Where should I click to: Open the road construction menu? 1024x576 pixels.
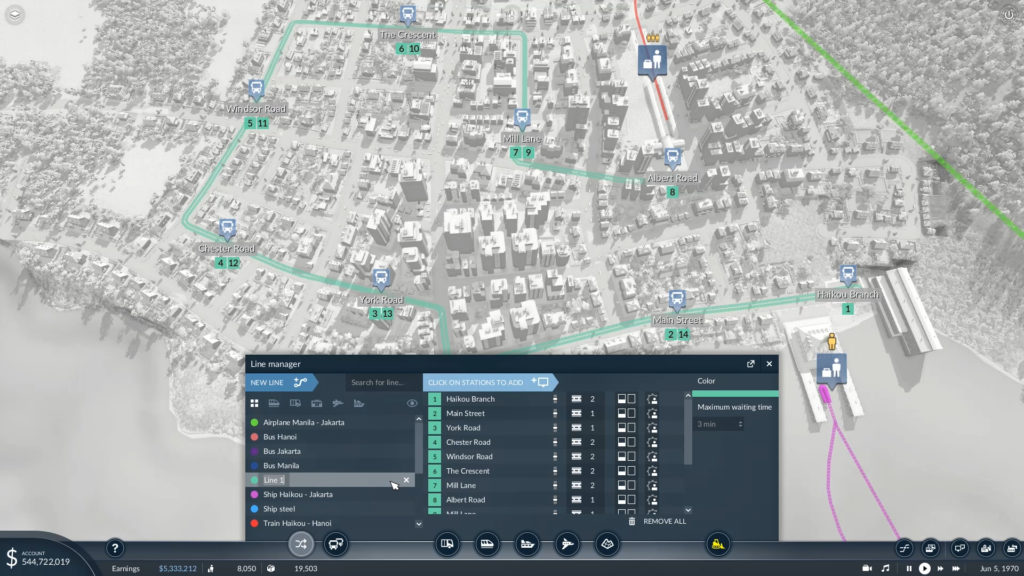coord(448,544)
